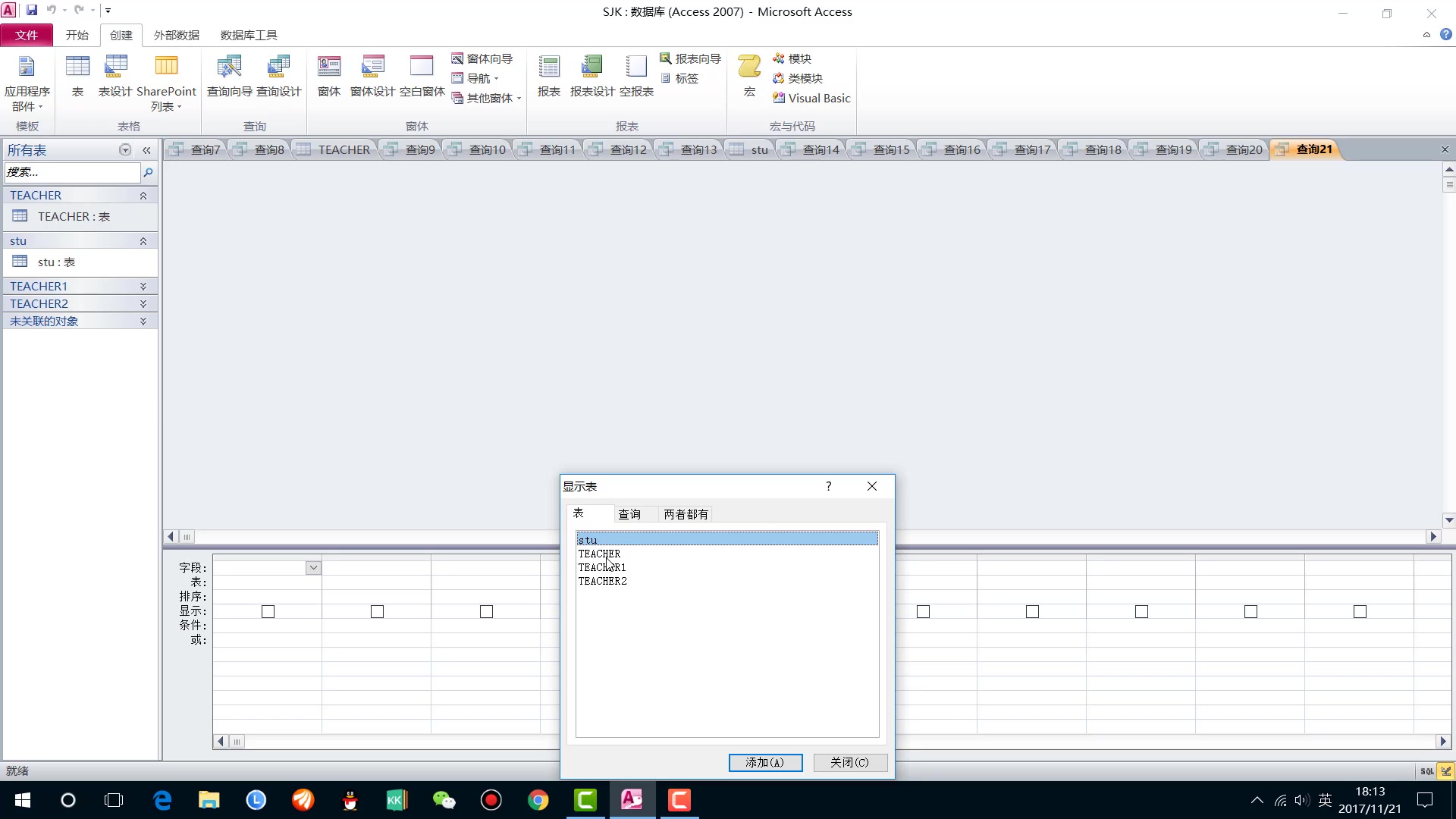Tick the 显示 checkbox just right of the 显示表 dialog
The width and height of the screenshot is (1456, 819).
923,612
